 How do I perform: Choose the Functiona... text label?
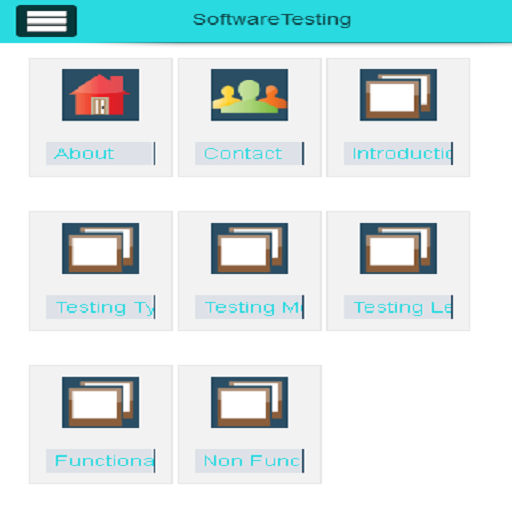(x=101, y=461)
